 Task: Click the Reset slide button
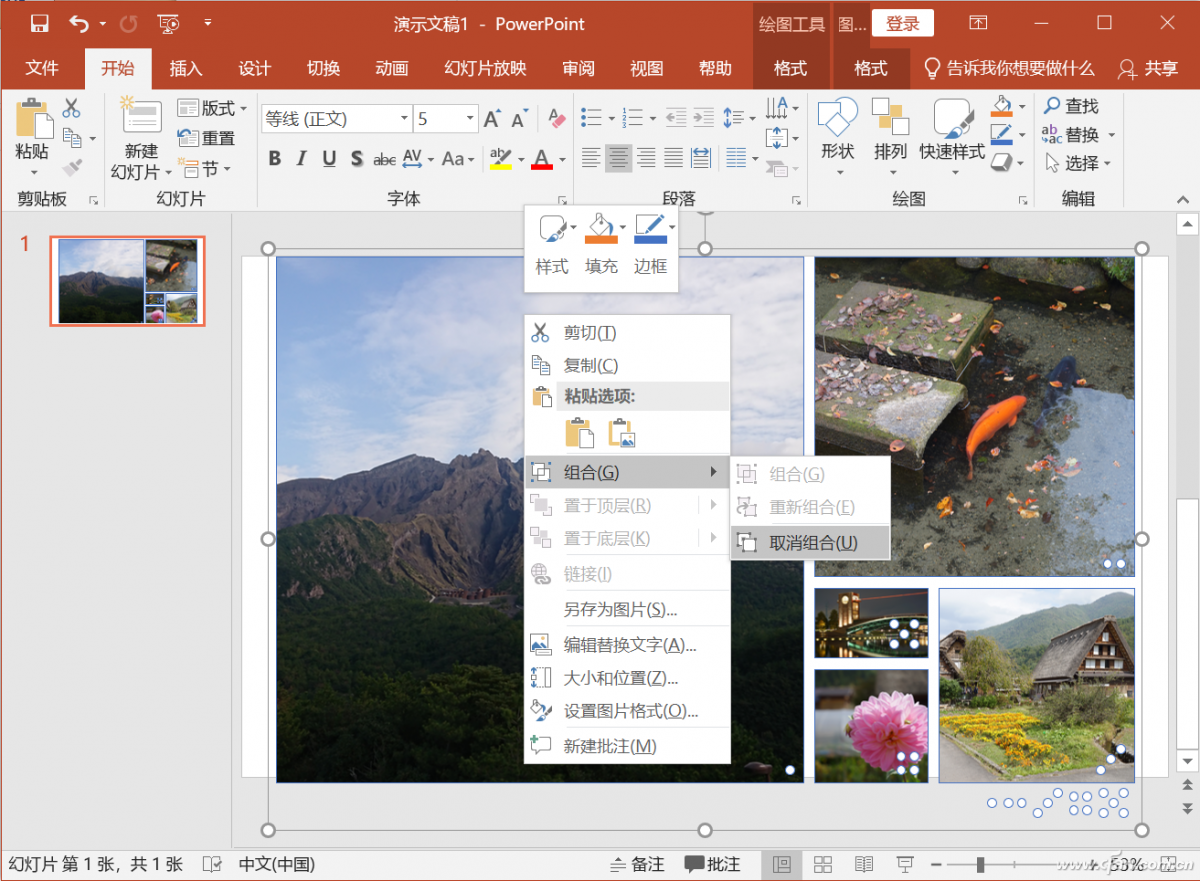pyautogui.click(x=207, y=138)
